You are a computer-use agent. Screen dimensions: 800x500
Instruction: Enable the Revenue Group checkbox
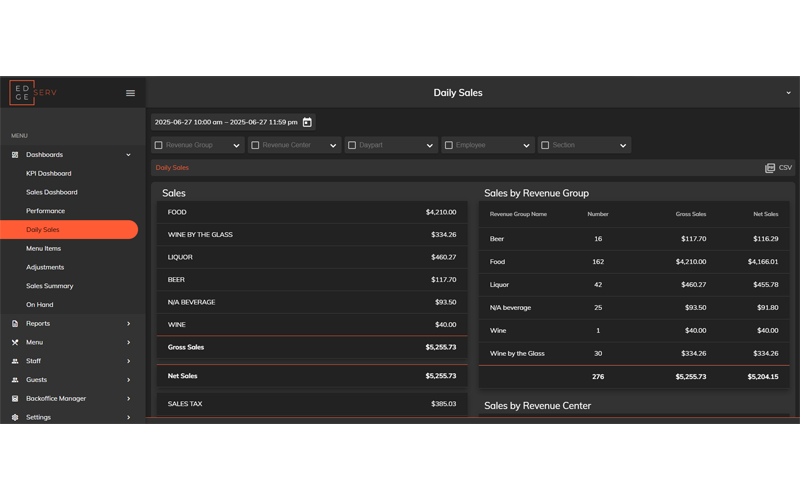tap(159, 145)
